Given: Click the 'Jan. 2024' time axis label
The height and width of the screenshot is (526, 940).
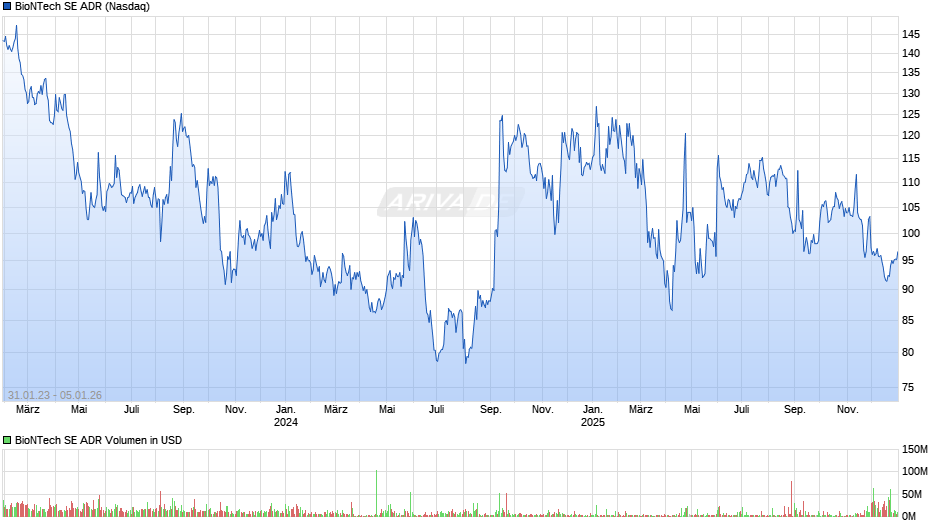Looking at the screenshot, I should tap(286, 416).
